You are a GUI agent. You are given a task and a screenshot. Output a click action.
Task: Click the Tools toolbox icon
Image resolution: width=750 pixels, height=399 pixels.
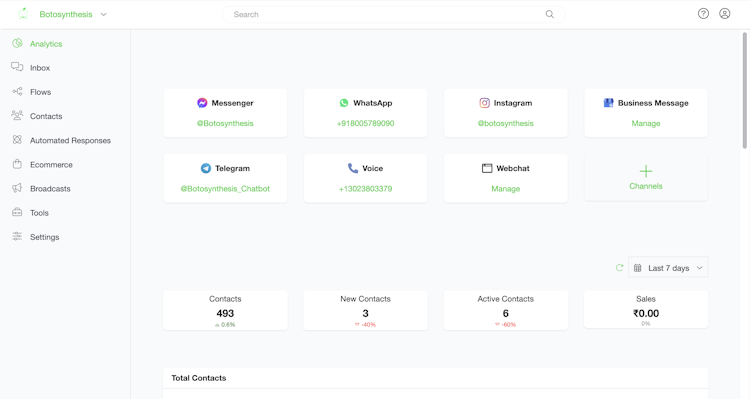17,212
